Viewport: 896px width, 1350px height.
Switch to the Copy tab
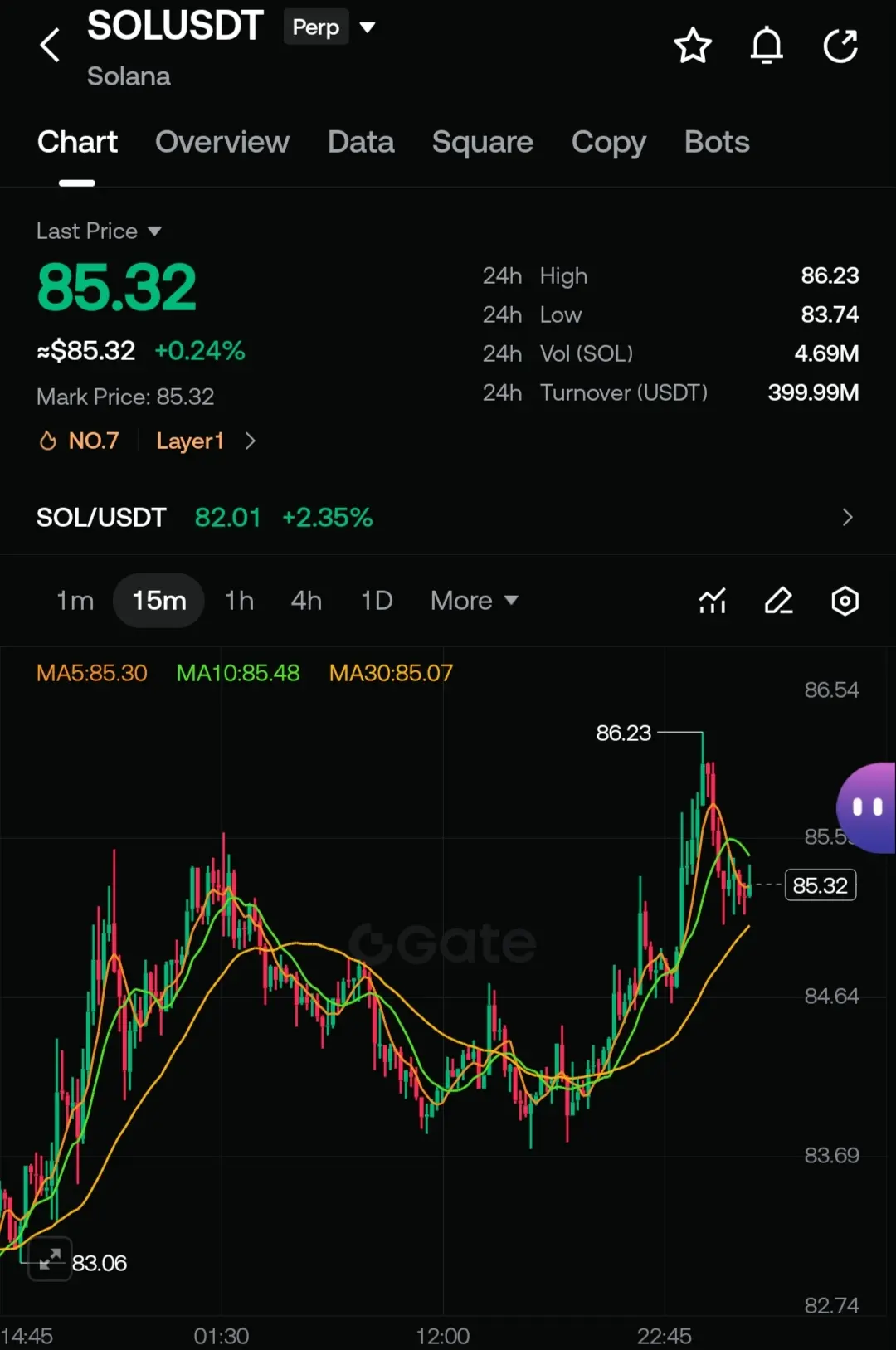609,142
